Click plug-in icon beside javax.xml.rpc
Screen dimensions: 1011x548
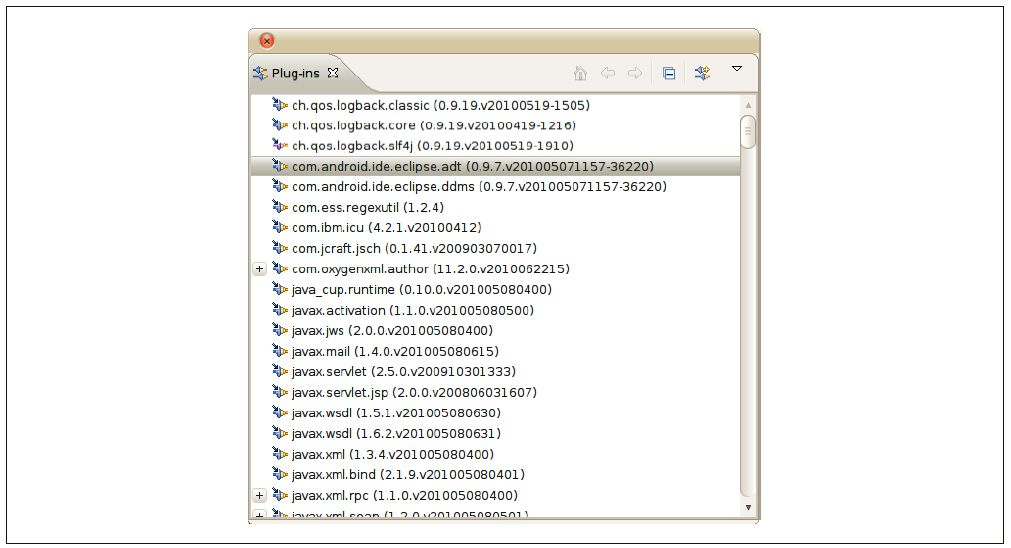(x=280, y=495)
